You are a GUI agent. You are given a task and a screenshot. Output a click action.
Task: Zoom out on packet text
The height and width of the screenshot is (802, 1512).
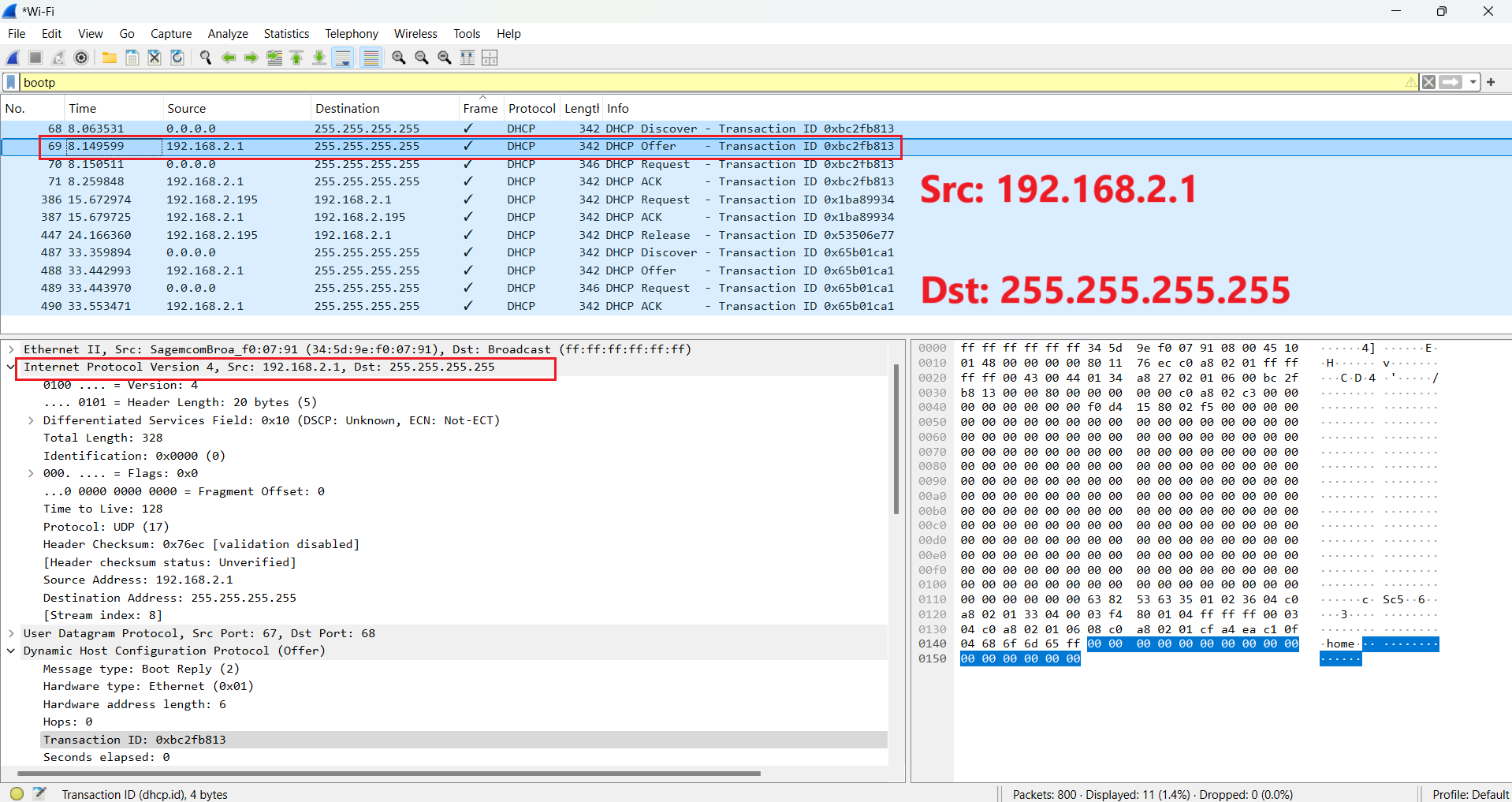click(422, 58)
